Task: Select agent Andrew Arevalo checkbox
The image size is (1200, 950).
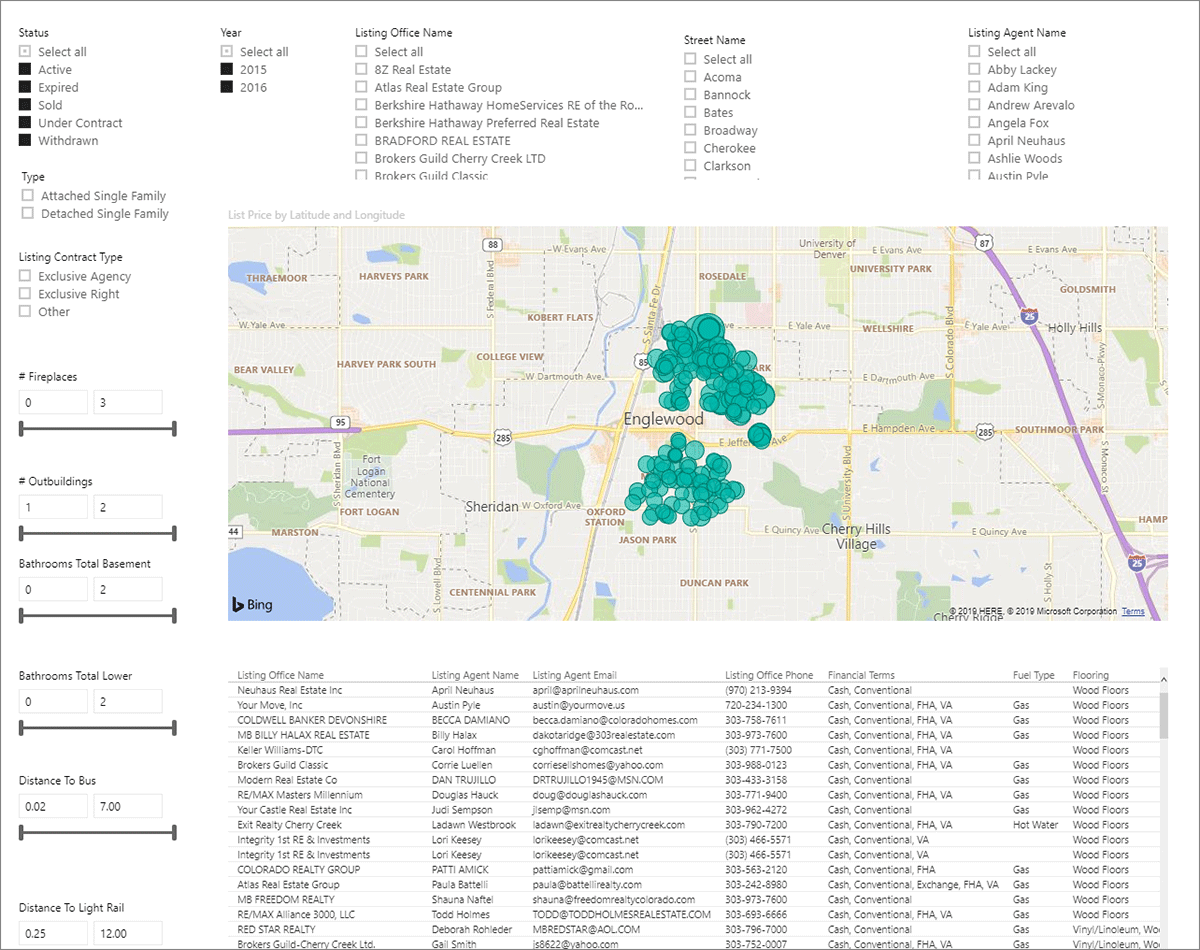Action: pos(975,105)
